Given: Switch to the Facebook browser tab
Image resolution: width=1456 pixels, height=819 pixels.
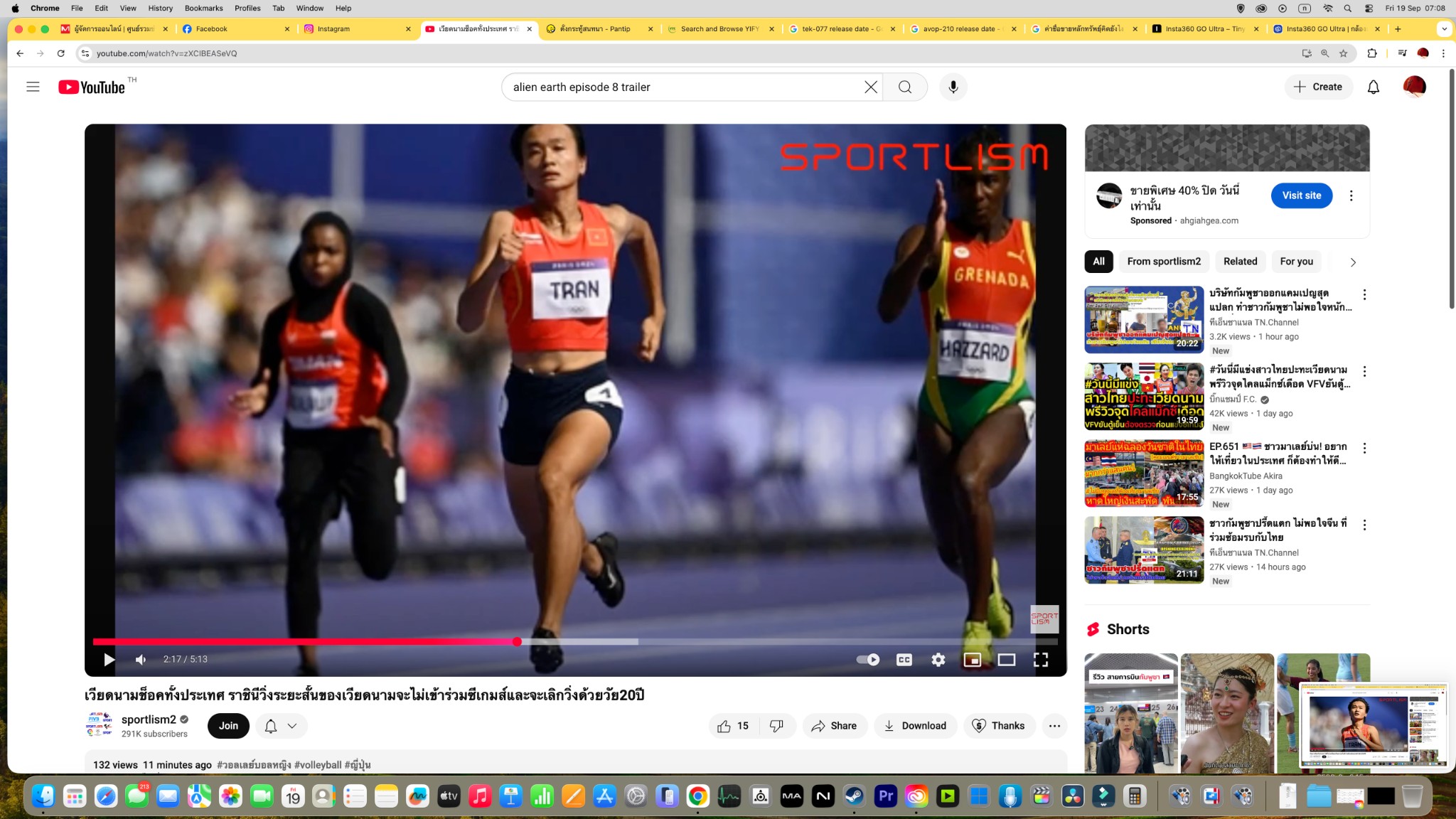Looking at the screenshot, I should [x=235, y=28].
